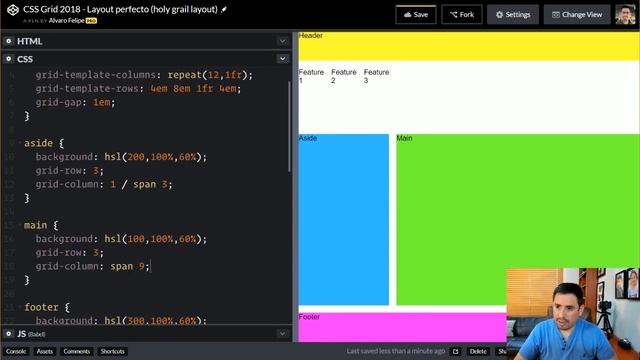Open the author Alvaro Felipe profile link
Viewport: 640px width, 360px height.
[x=67, y=20]
